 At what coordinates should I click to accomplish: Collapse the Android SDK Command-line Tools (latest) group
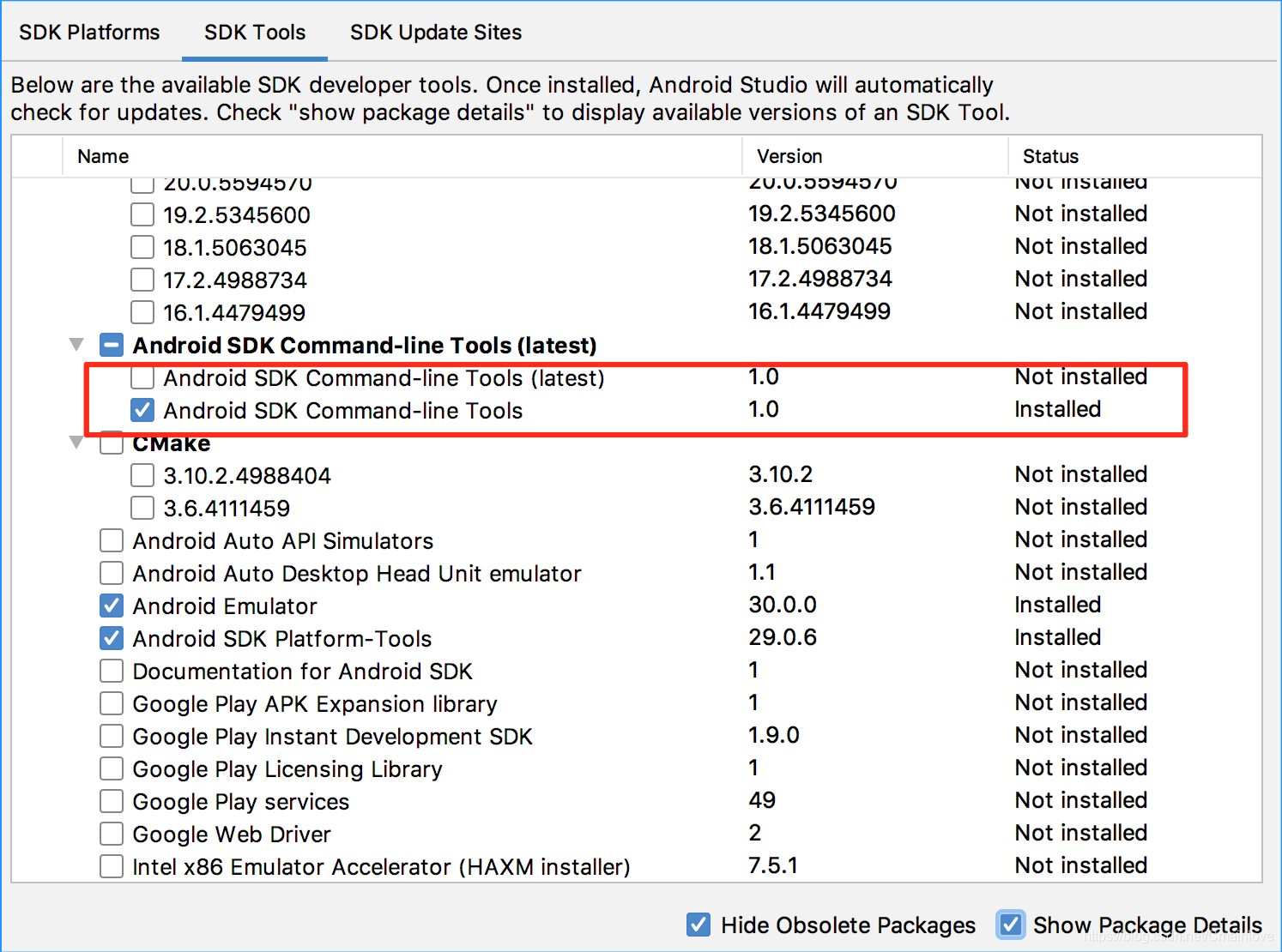click(76, 345)
